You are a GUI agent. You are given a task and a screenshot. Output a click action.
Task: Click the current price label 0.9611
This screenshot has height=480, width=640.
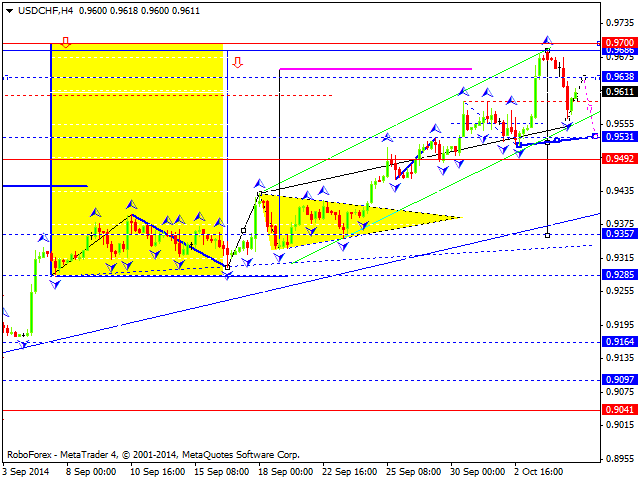[620, 91]
